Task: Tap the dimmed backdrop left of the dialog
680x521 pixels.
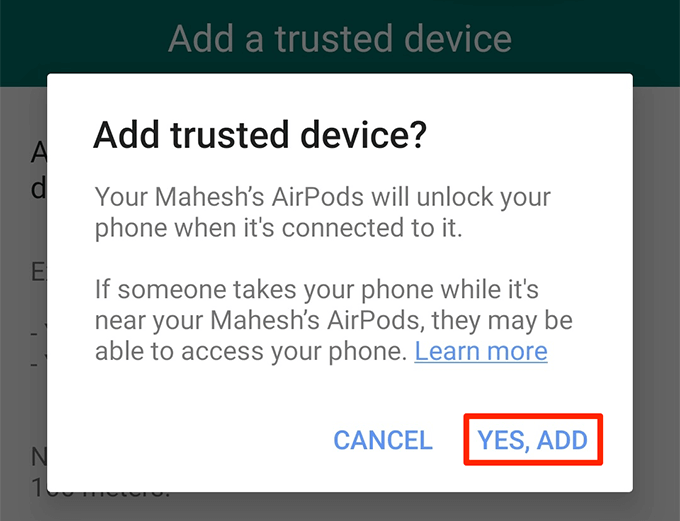Action: pos(23,304)
